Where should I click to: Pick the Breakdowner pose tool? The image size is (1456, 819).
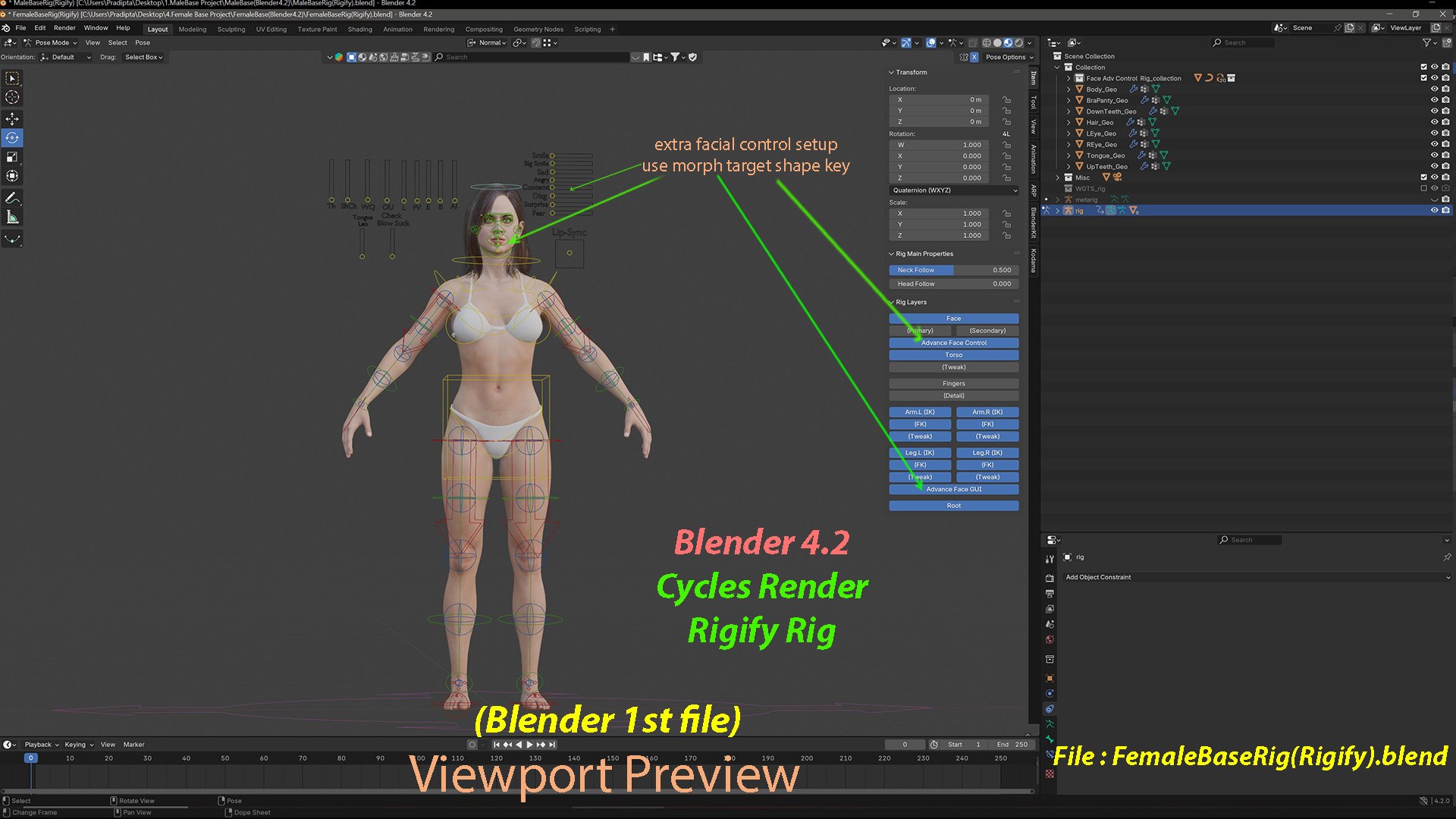pyautogui.click(x=12, y=239)
